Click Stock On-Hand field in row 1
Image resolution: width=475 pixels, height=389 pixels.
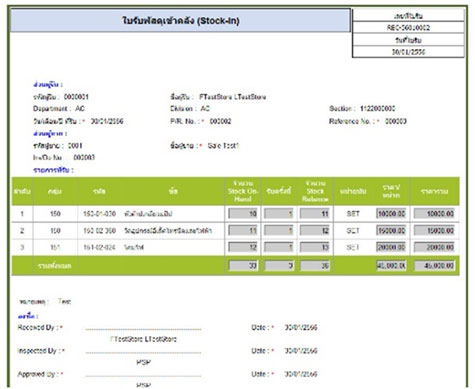coord(243,214)
